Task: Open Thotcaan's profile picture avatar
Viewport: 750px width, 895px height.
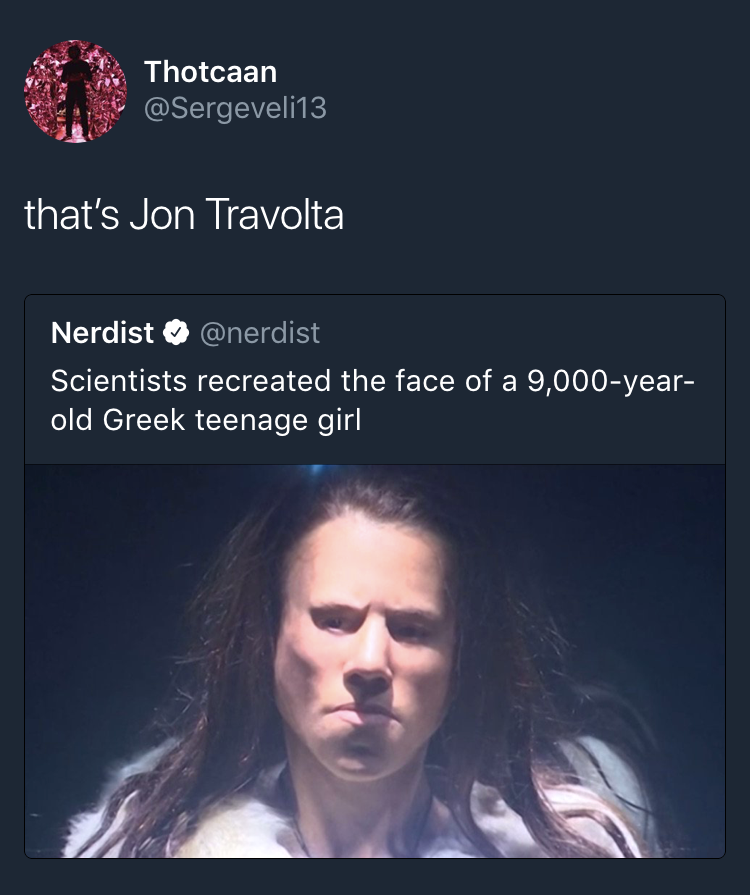Action: [x=75, y=91]
